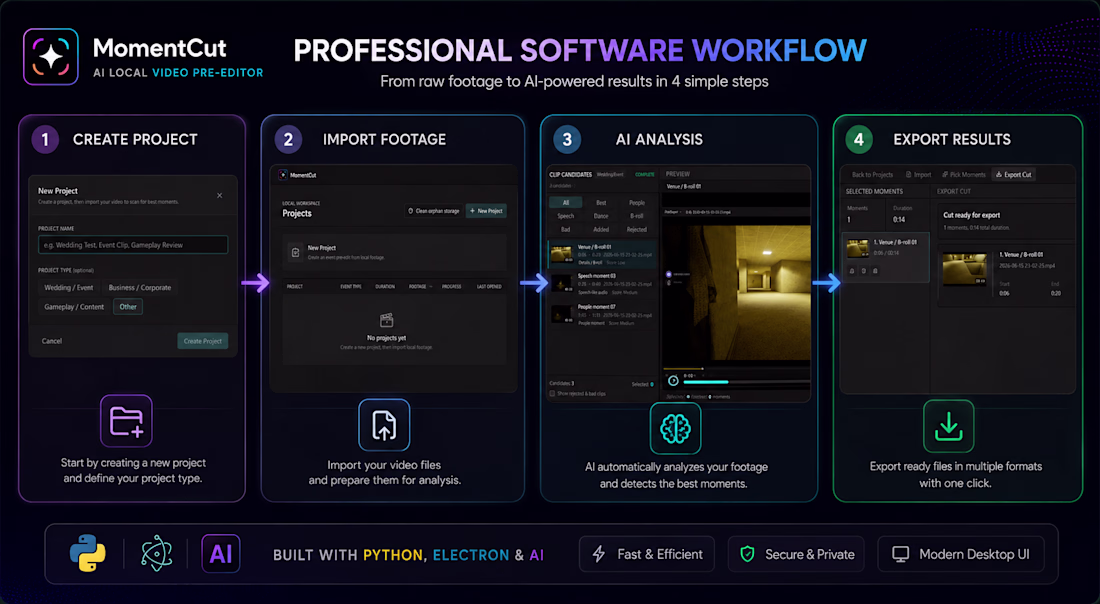Click the small MomentCut logo in Projects window
Viewport: 1100px width, 604px height.
283,175
